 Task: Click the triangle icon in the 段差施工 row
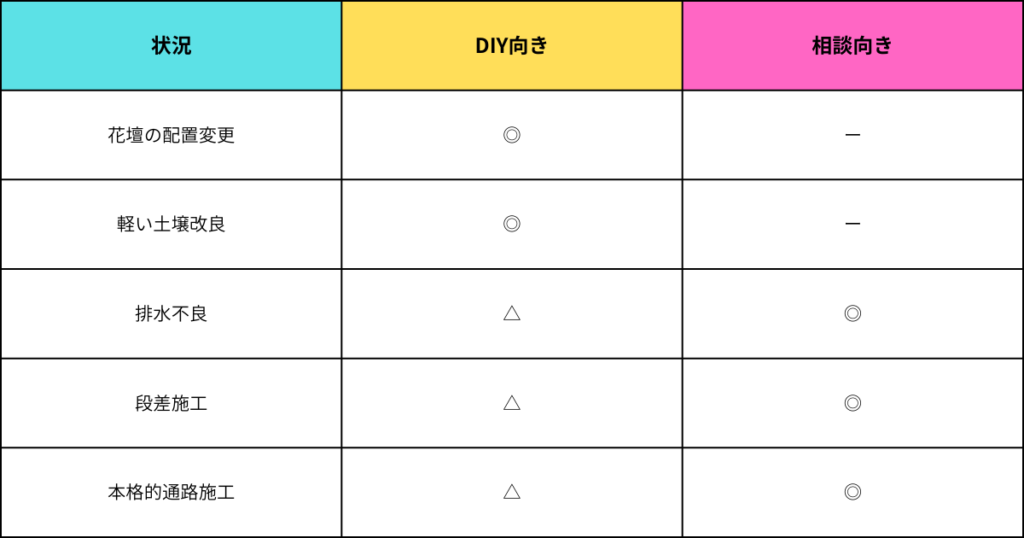511,402
